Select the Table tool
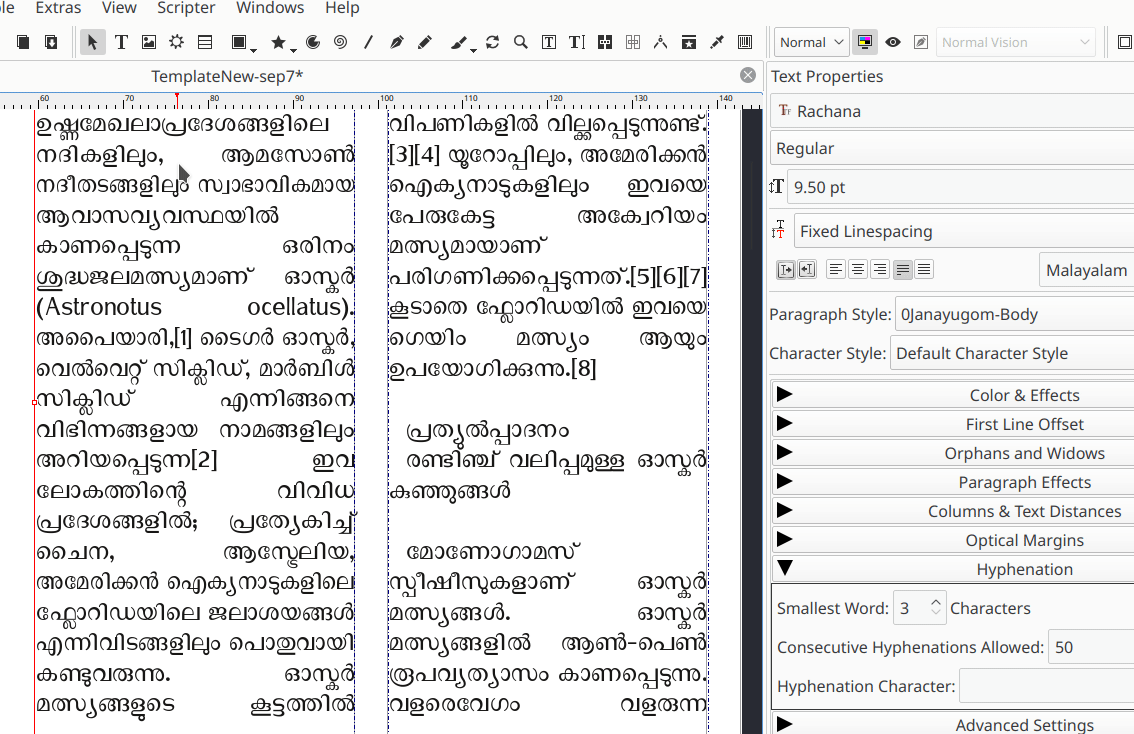 pyautogui.click(x=204, y=42)
